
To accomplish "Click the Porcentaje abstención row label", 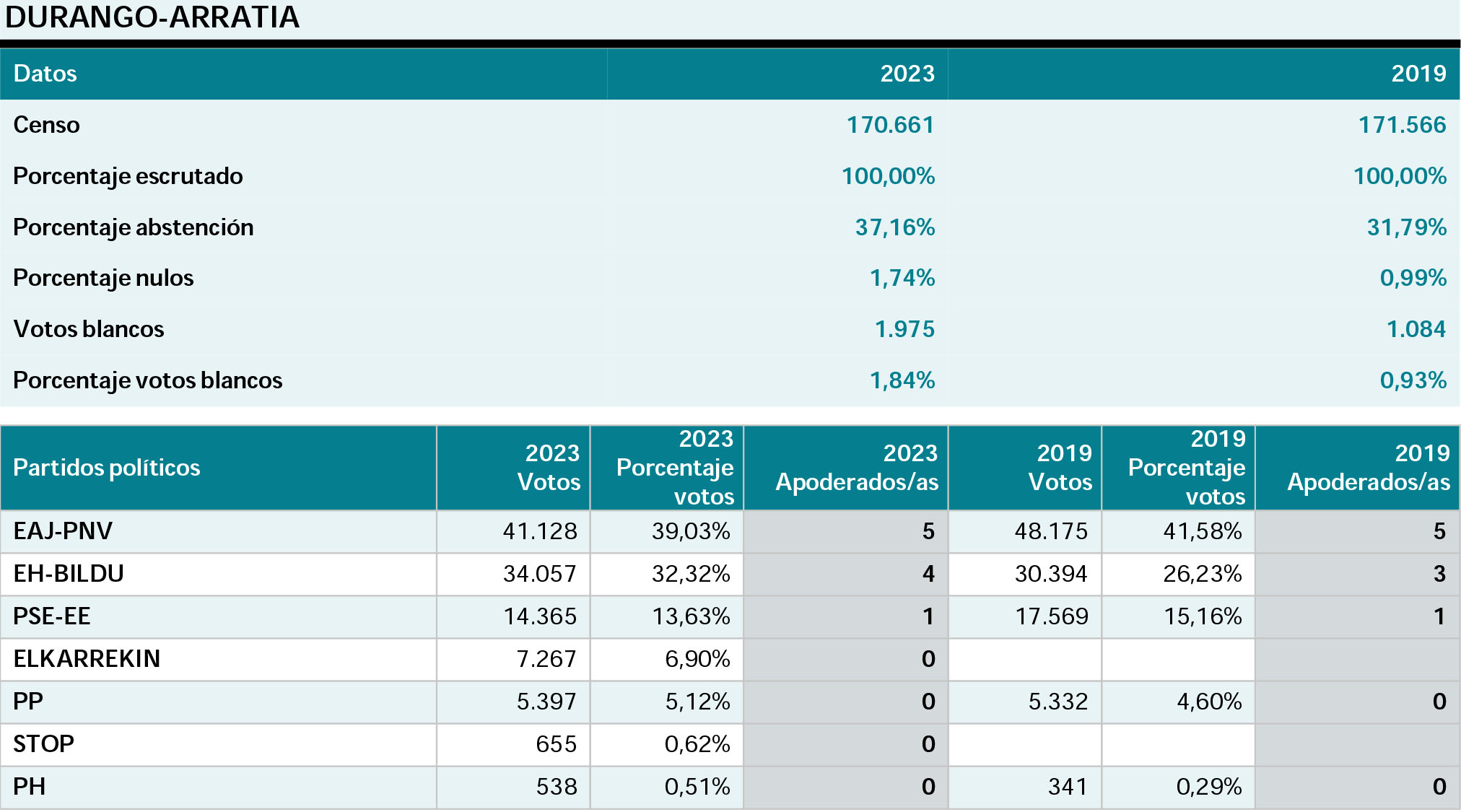I will click(x=134, y=227).
